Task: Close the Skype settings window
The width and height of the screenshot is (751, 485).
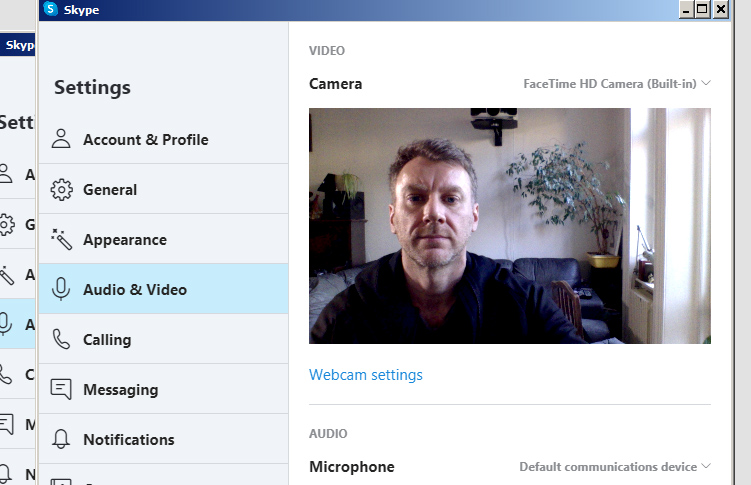Action: (x=721, y=9)
